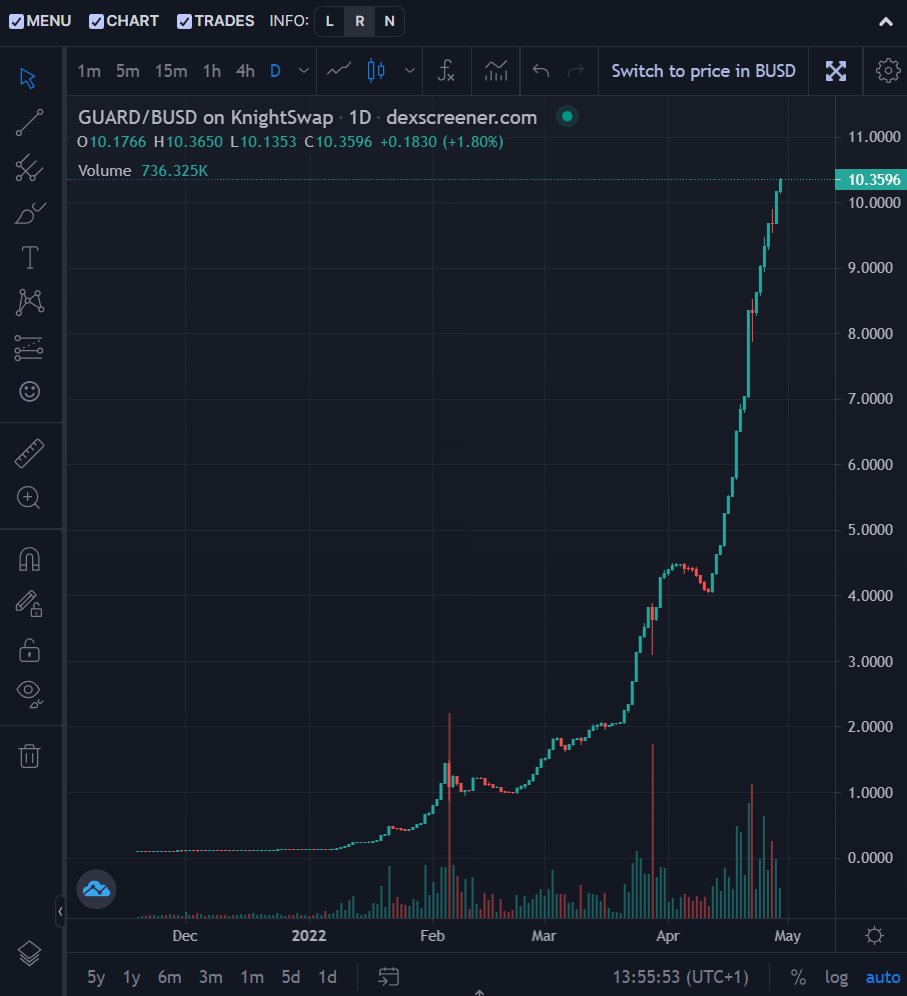Toggle percent price scale
The width and height of the screenshot is (907, 996).
798,976
